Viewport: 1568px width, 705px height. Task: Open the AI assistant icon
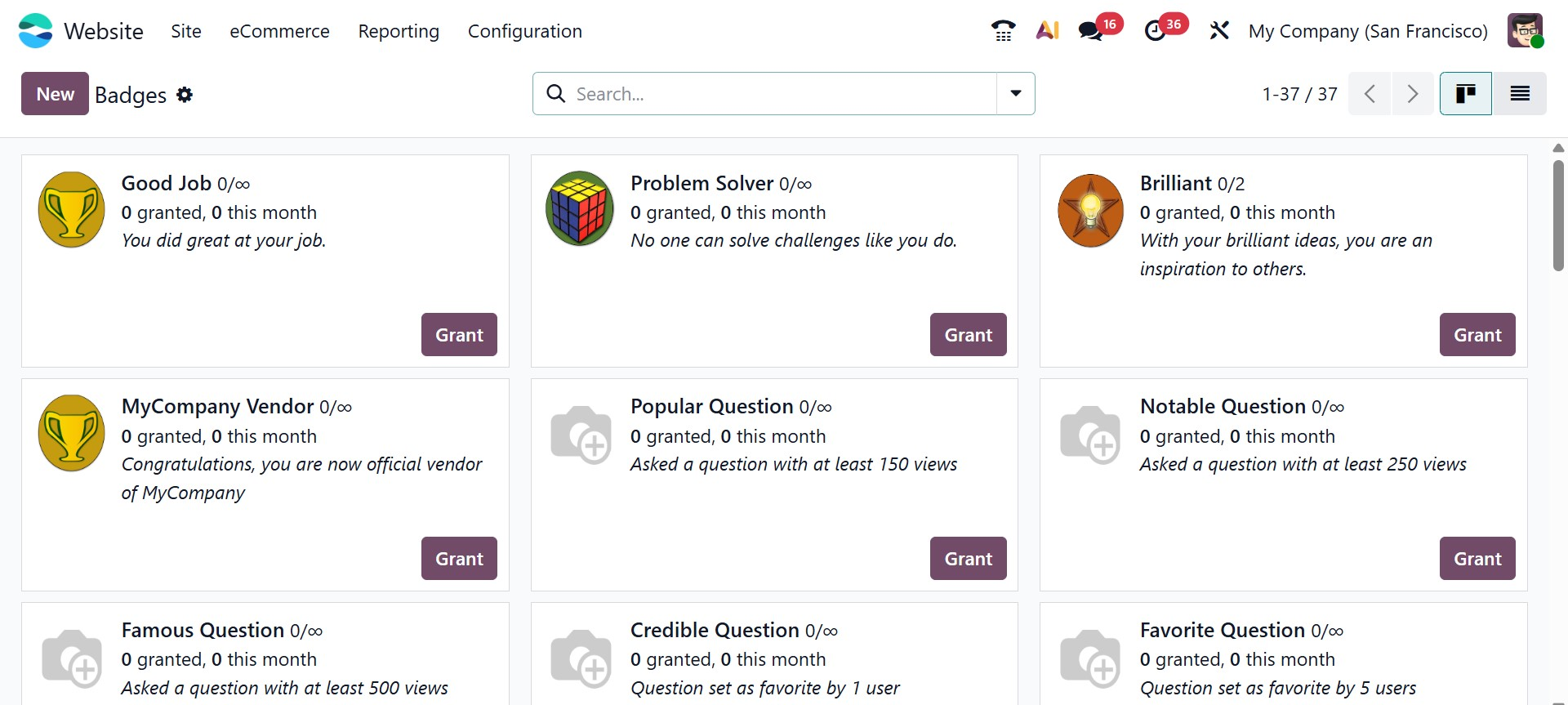[1047, 31]
